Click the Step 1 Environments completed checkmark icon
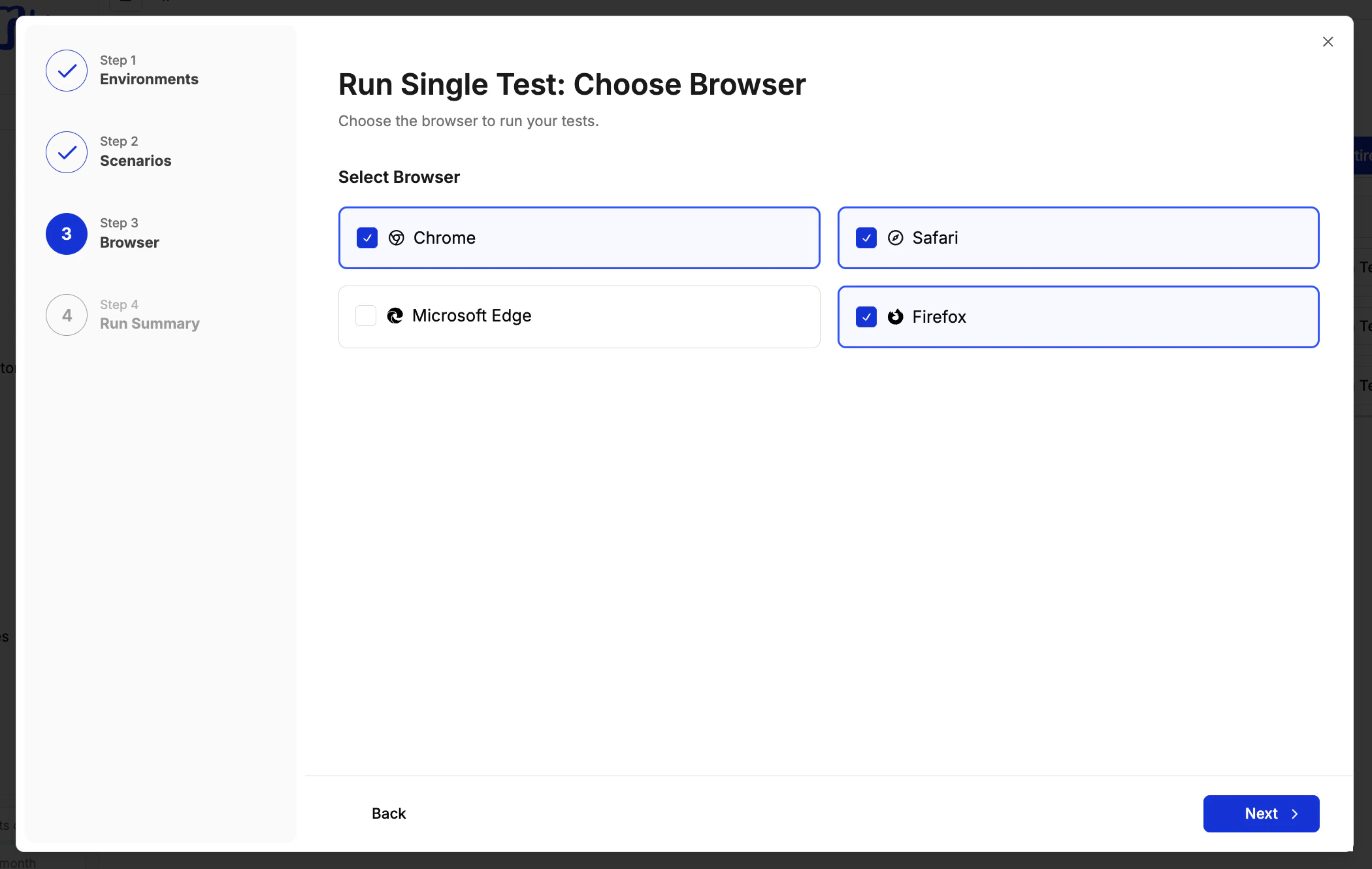1372x869 pixels. 66,71
